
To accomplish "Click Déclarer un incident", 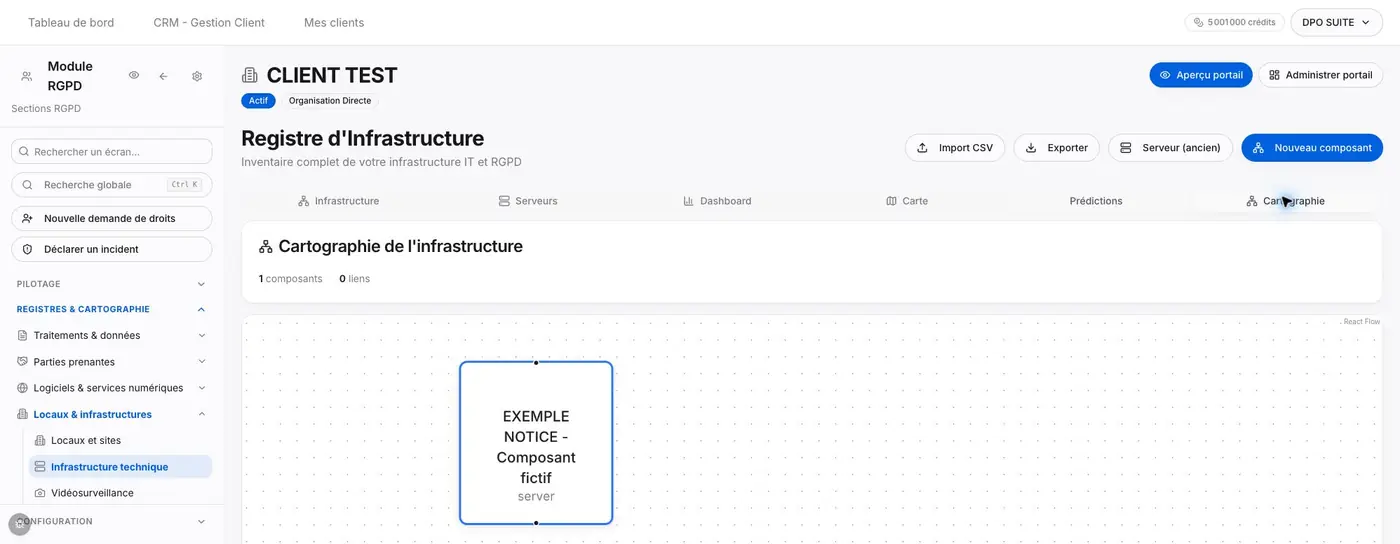I will click(112, 249).
